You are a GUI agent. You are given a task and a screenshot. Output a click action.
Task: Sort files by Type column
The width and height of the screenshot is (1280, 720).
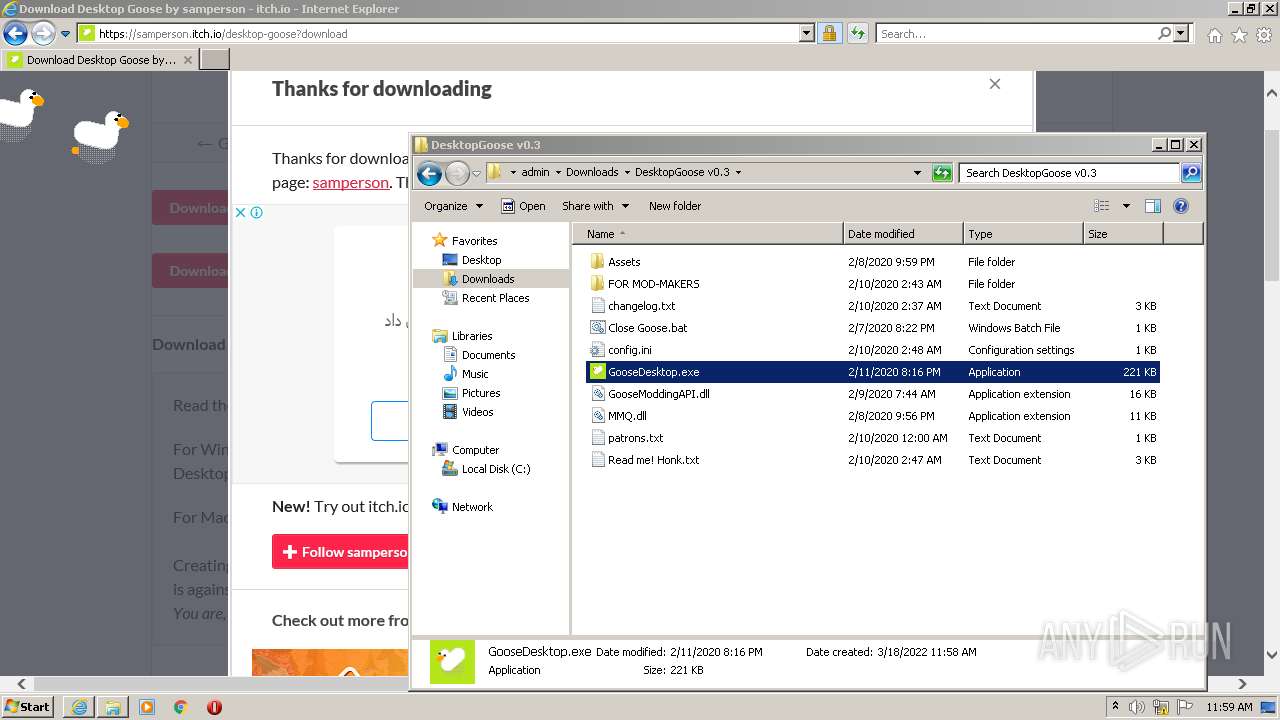coord(1024,234)
